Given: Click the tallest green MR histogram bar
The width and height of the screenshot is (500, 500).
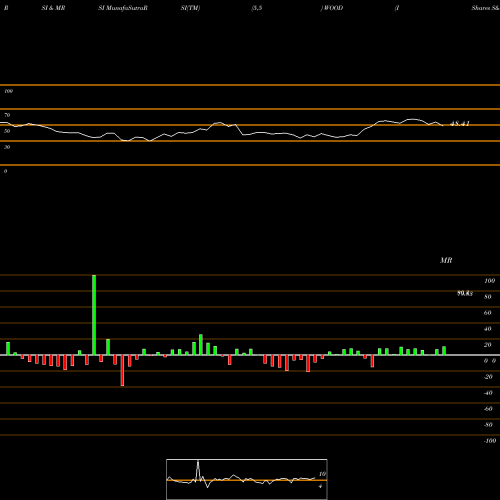Looking at the screenshot, I should (94, 315).
